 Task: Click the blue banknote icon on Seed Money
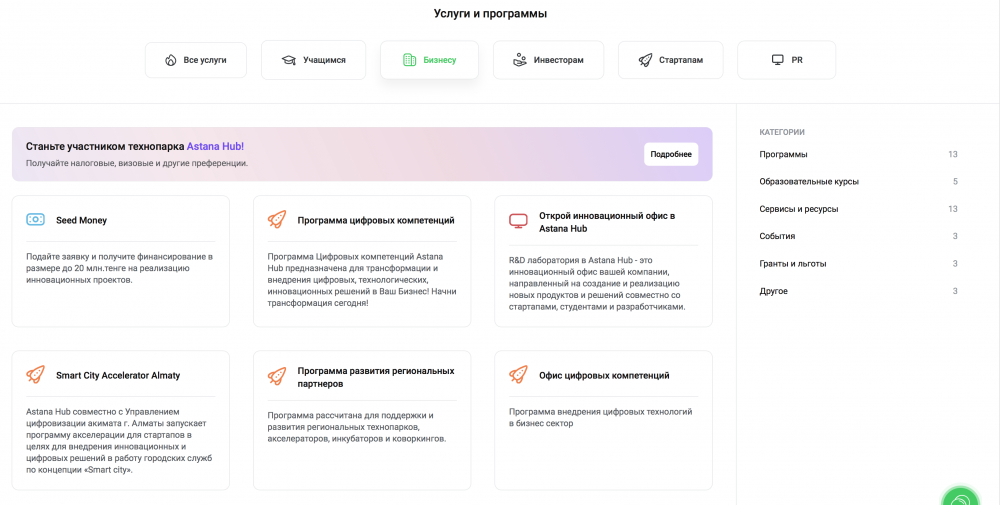[36, 220]
